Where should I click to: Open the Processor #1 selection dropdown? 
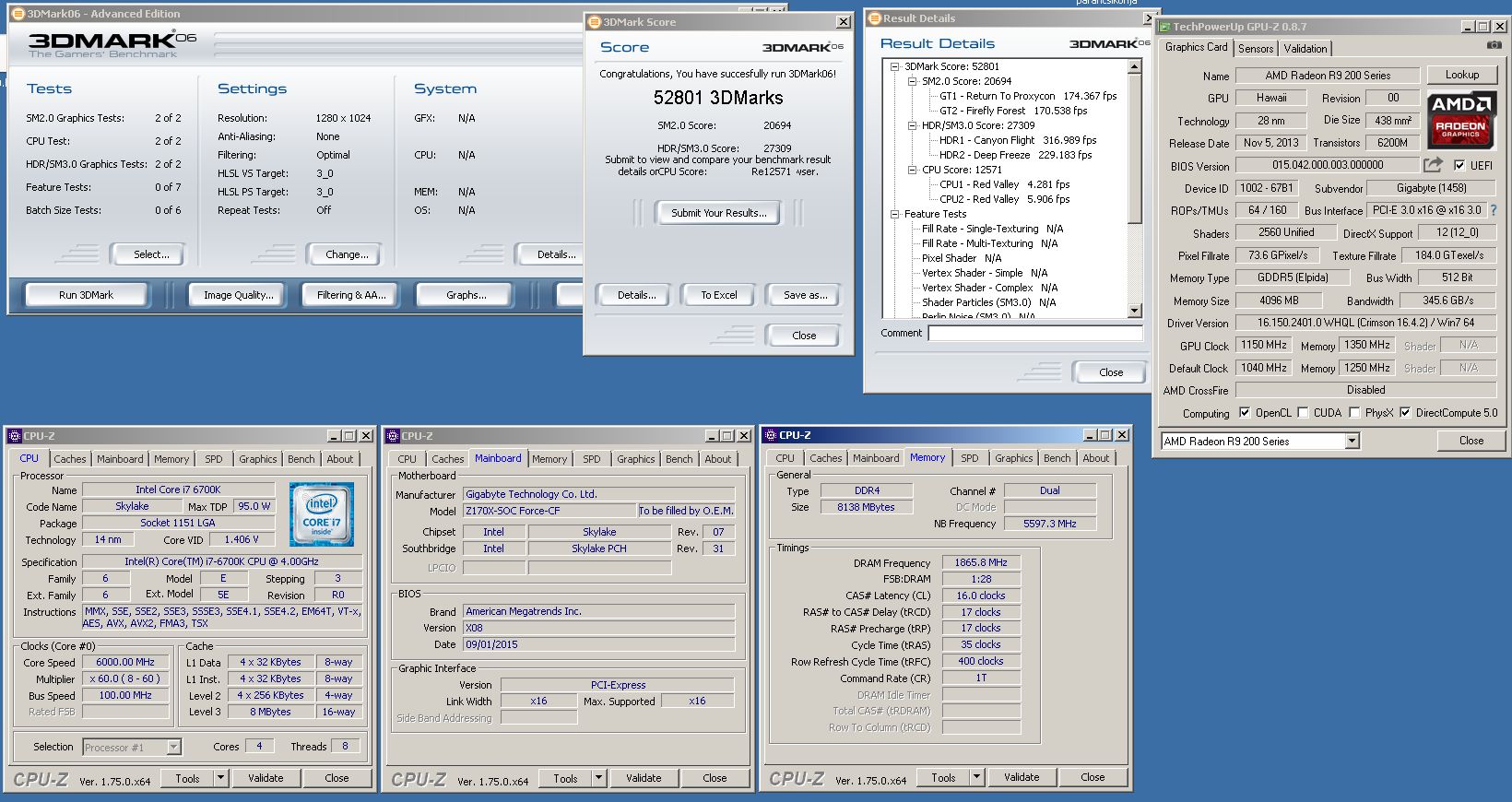tap(174, 748)
